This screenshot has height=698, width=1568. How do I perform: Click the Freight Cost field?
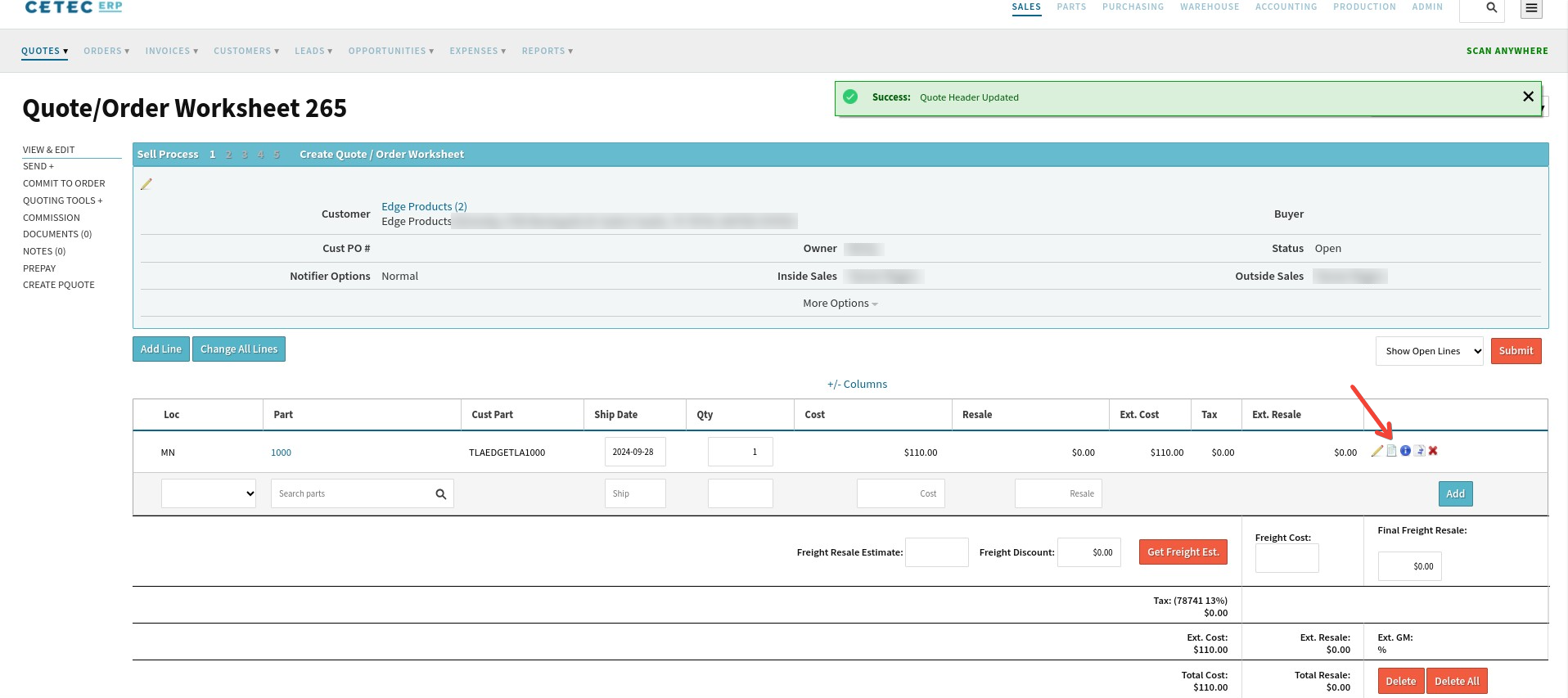click(x=1287, y=558)
